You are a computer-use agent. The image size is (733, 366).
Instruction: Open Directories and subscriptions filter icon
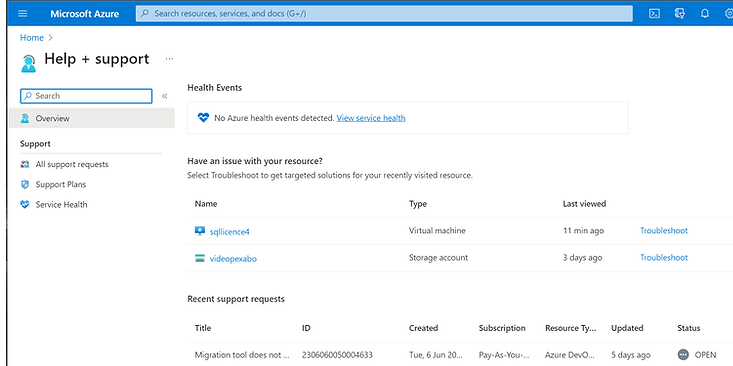click(680, 14)
